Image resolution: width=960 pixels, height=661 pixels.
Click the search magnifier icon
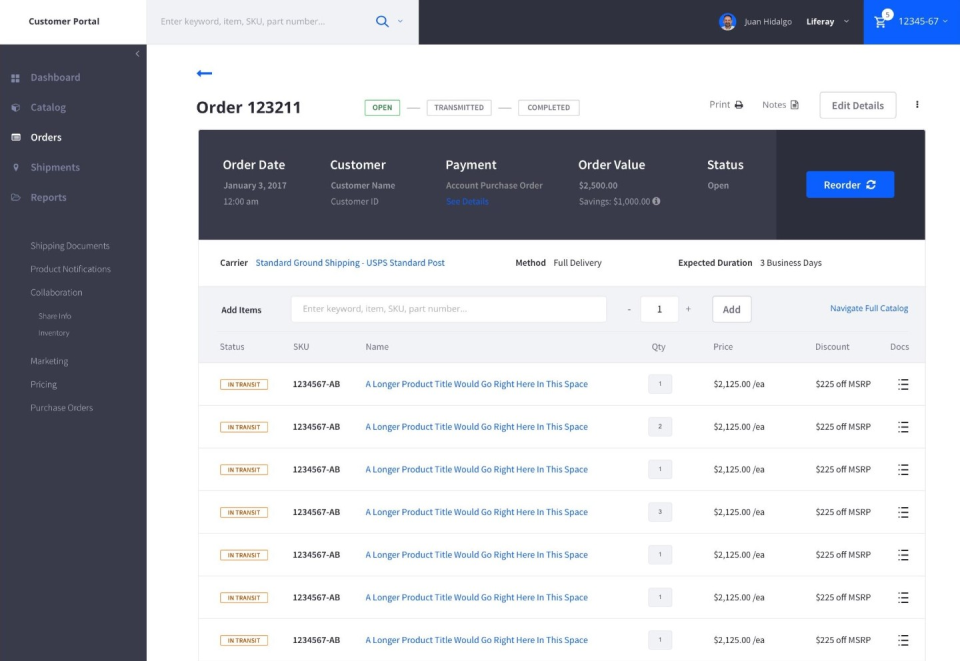pyautogui.click(x=380, y=21)
